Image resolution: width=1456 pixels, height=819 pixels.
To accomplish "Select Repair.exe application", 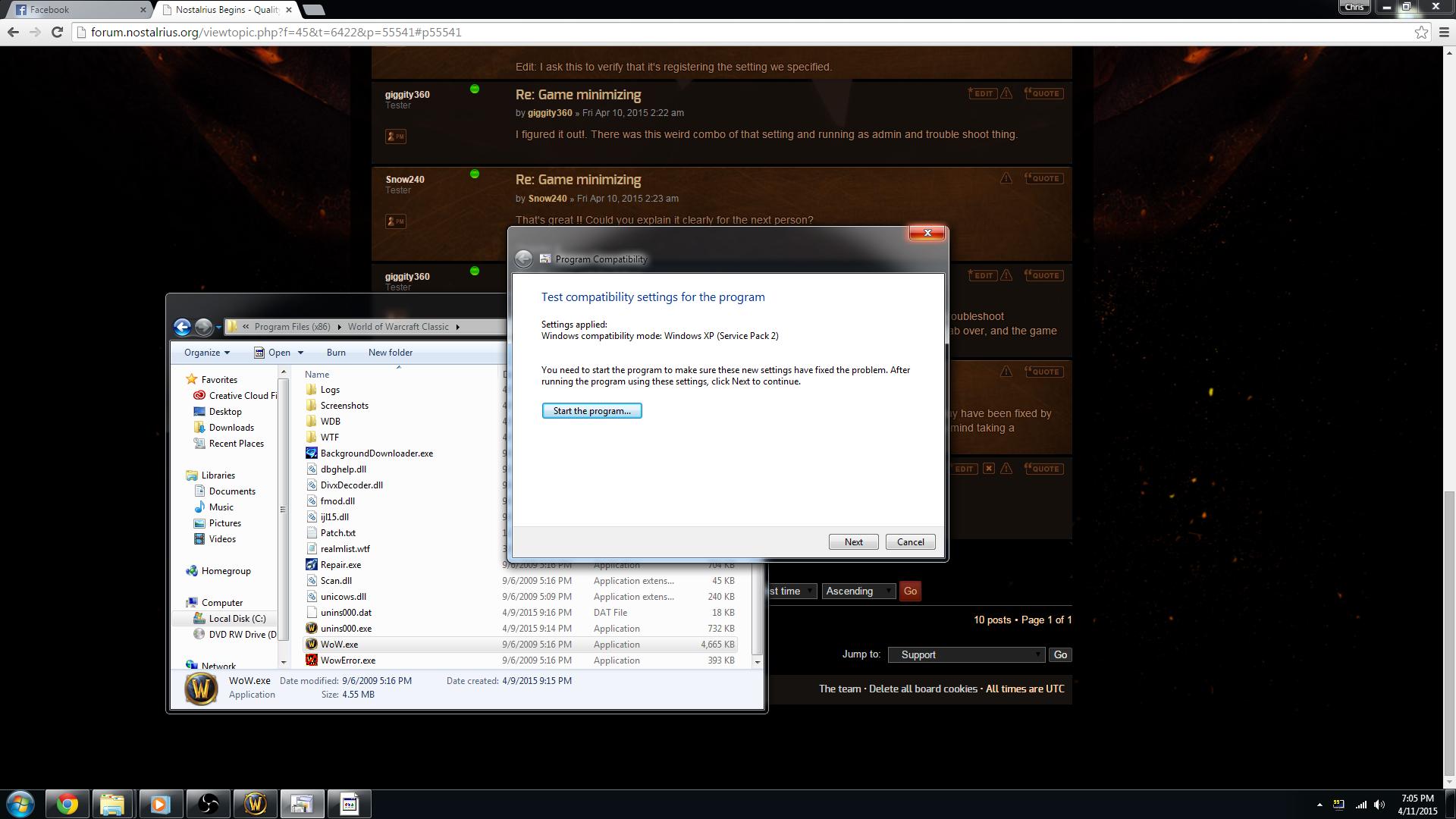I will [340, 565].
